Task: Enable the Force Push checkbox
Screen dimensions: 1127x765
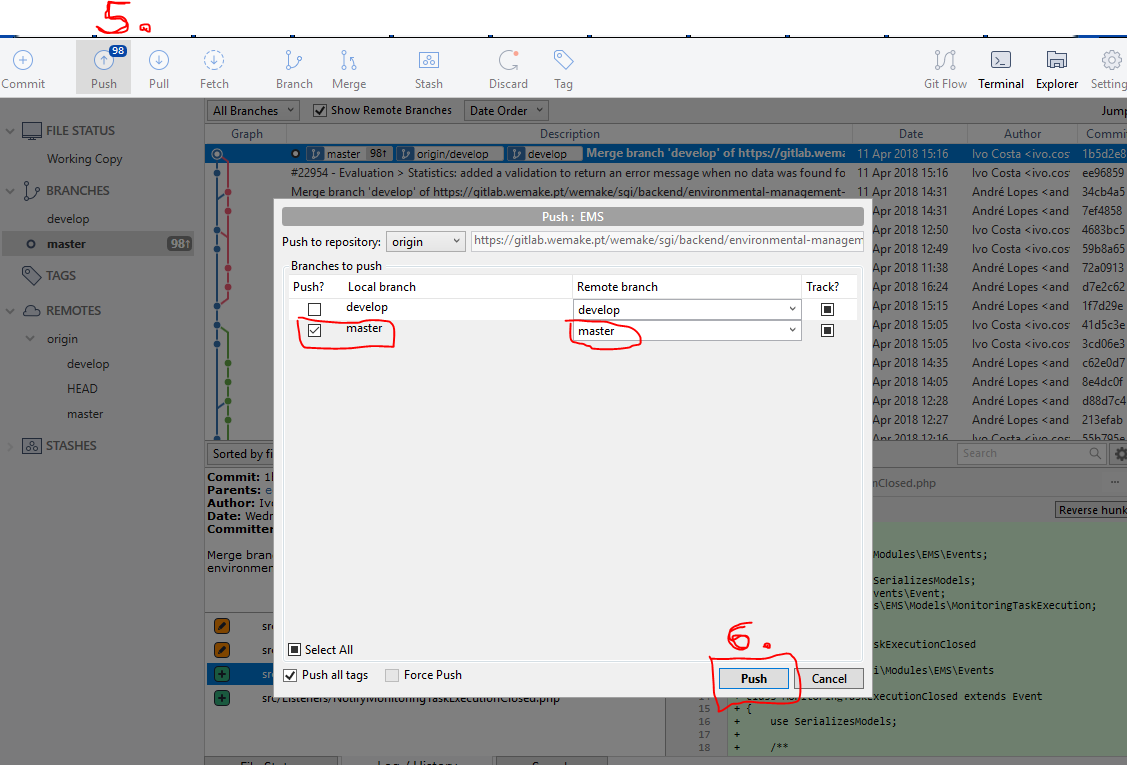Action: click(x=392, y=675)
